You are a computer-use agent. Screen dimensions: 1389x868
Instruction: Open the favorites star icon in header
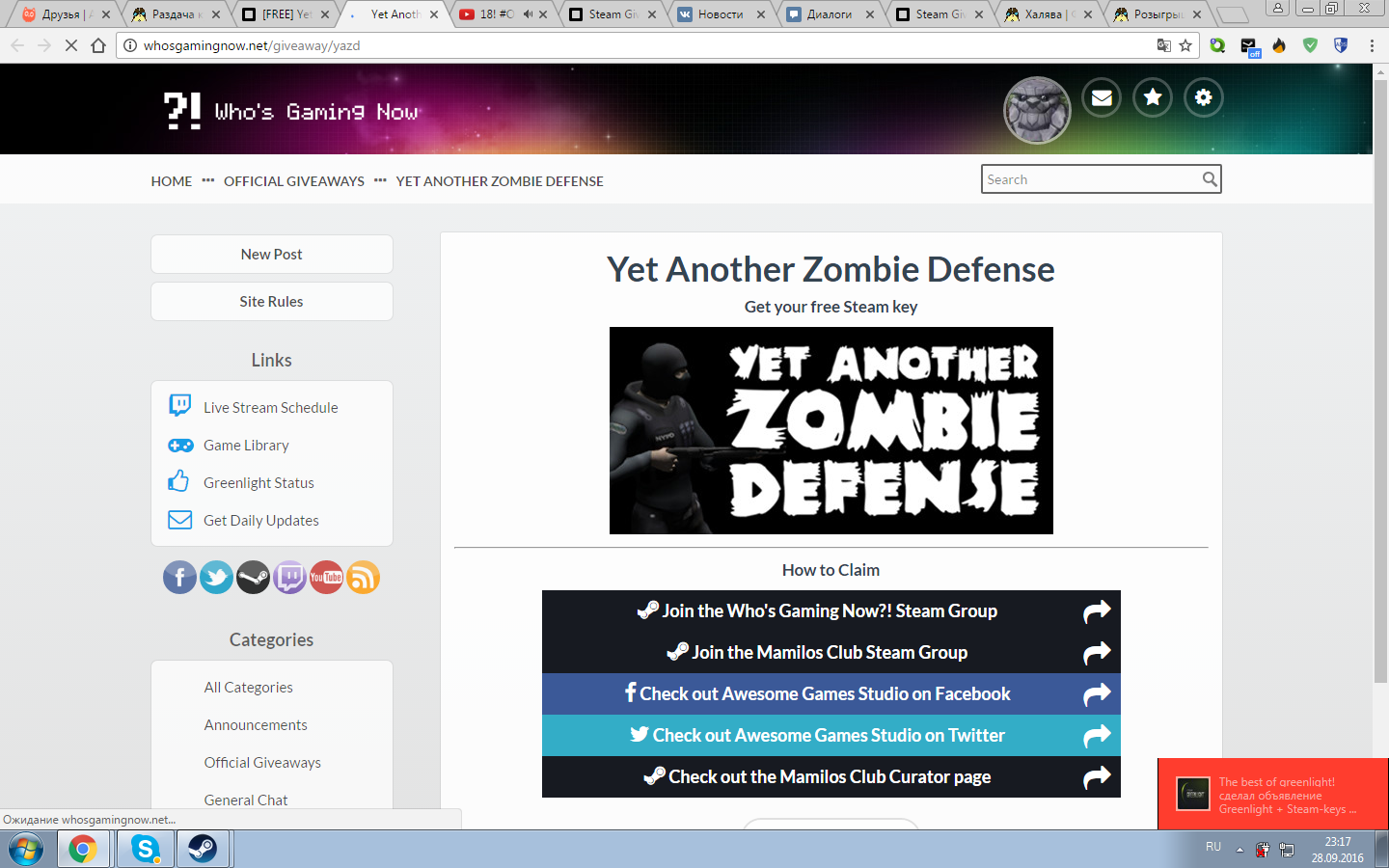pyautogui.click(x=1153, y=97)
